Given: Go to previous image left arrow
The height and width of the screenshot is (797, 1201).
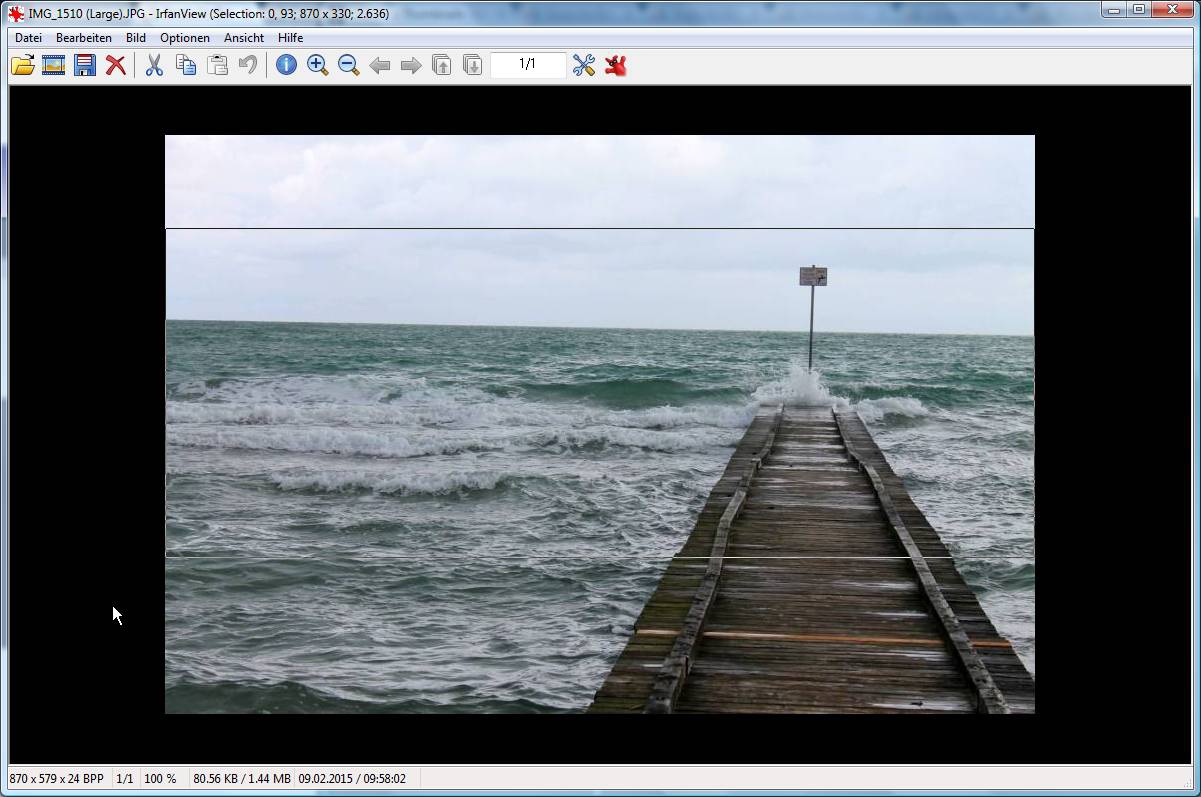Looking at the screenshot, I should pyautogui.click(x=380, y=65).
